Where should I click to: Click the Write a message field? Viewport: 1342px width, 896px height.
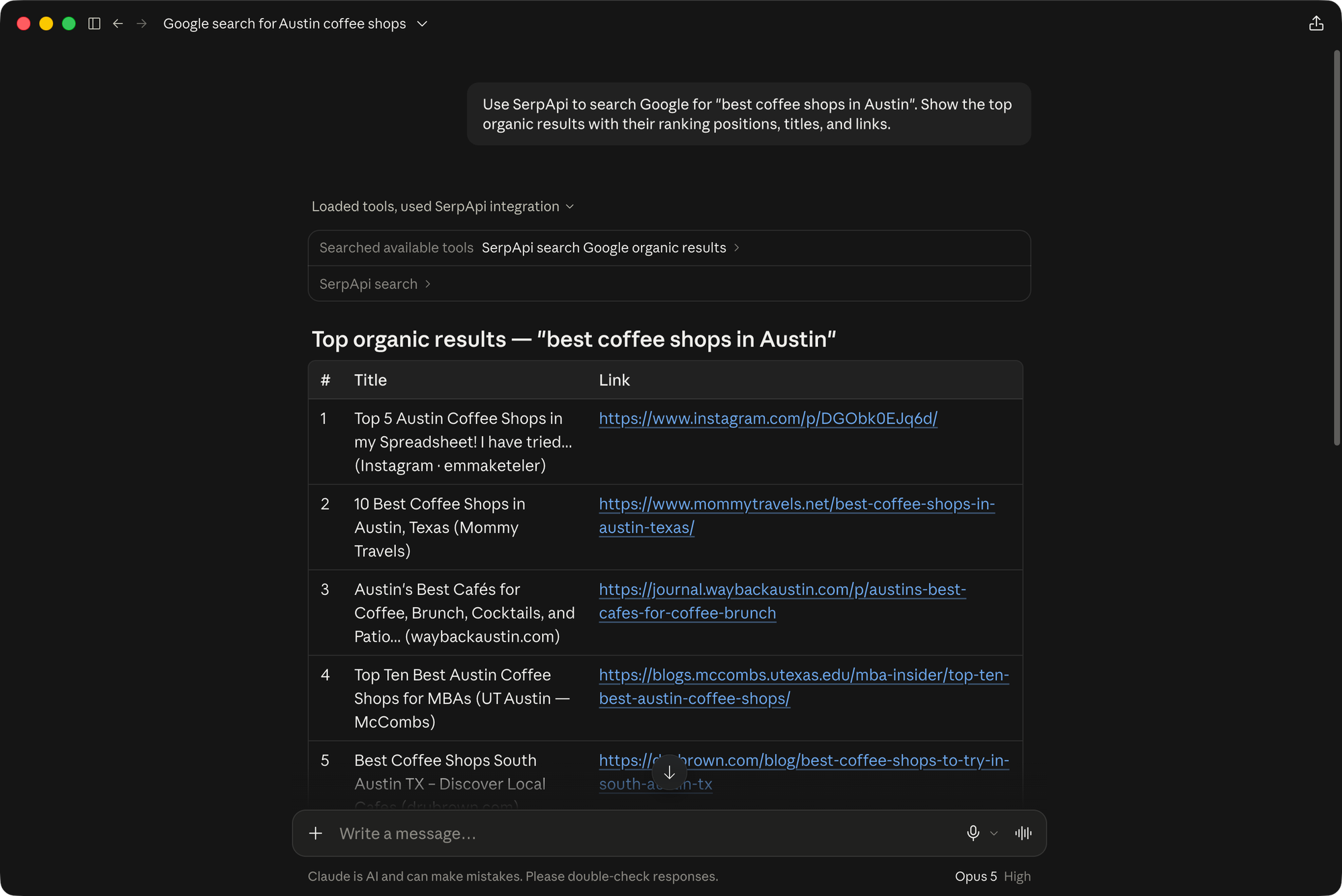pyautogui.click(x=644, y=833)
